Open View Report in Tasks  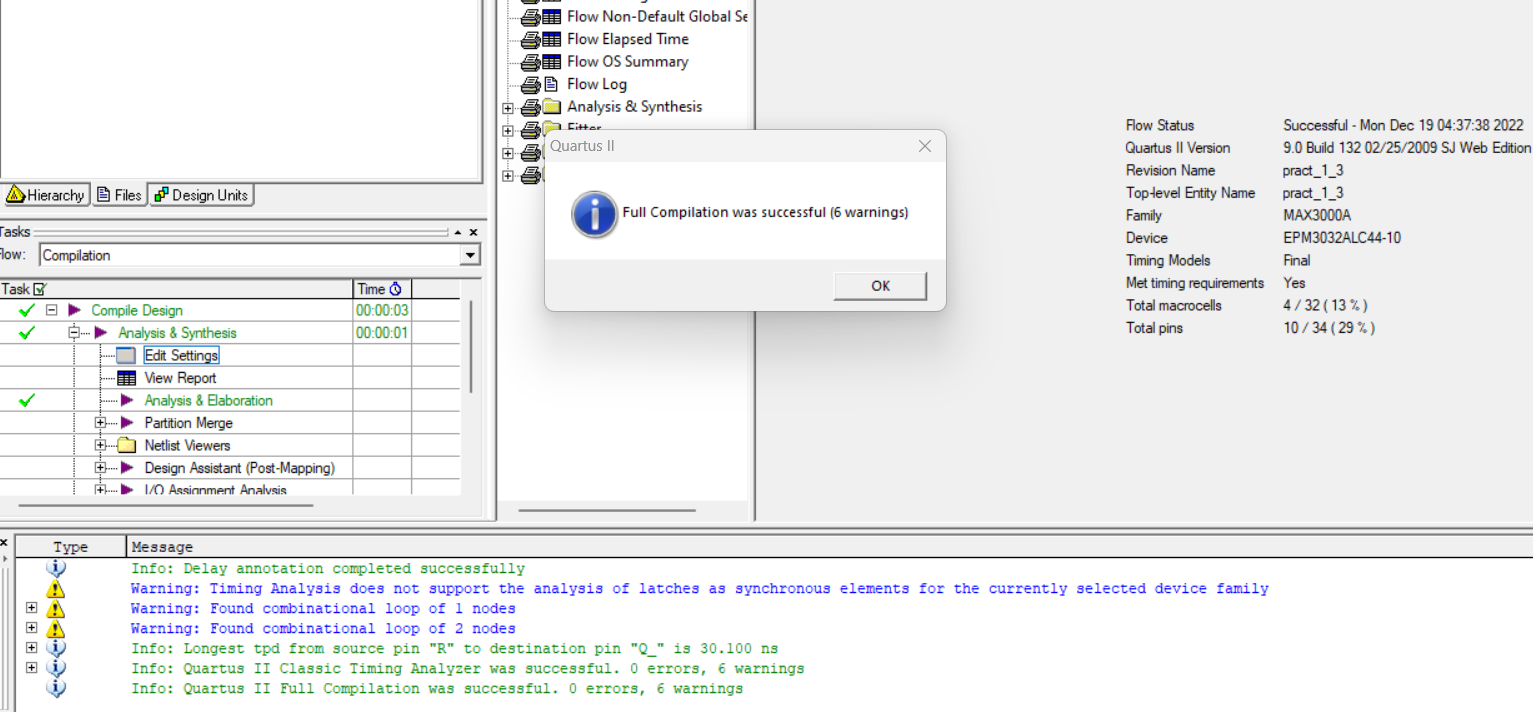180,378
